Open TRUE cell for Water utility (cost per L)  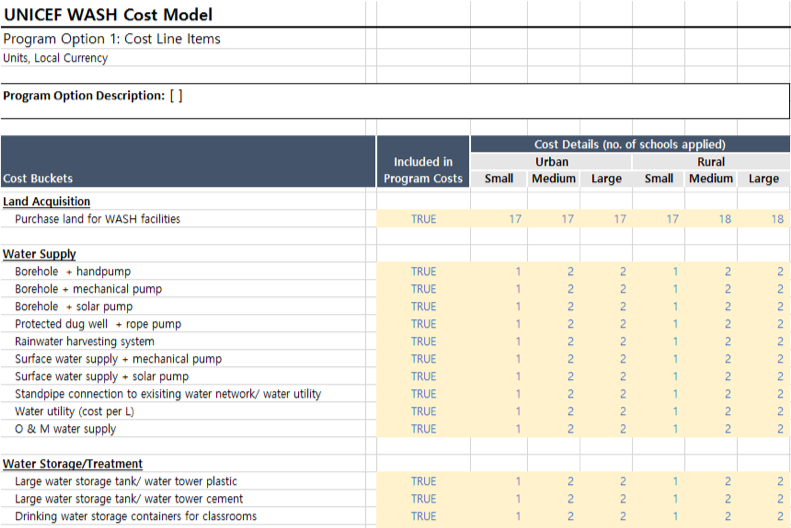click(423, 411)
